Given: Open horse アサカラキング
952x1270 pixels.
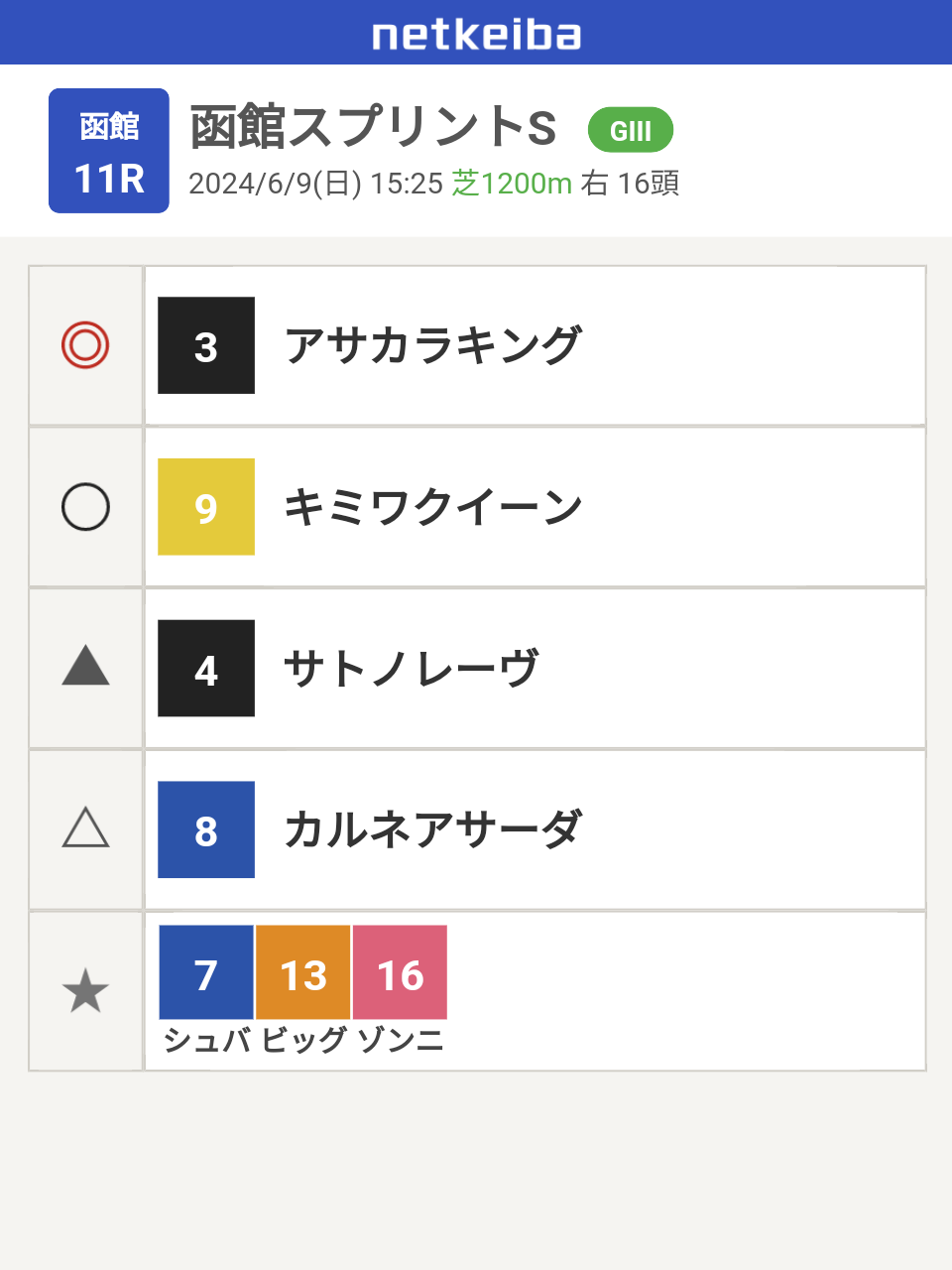Looking at the screenshot, I should pyautogui.click(x=432, y=345).
